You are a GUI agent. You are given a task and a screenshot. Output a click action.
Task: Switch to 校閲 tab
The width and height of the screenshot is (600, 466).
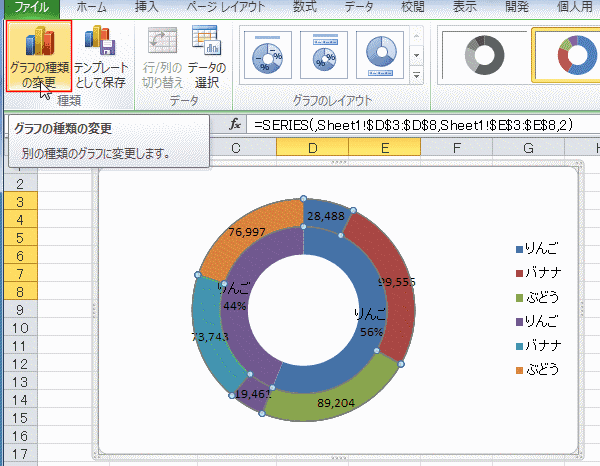(x=413, y=7)
